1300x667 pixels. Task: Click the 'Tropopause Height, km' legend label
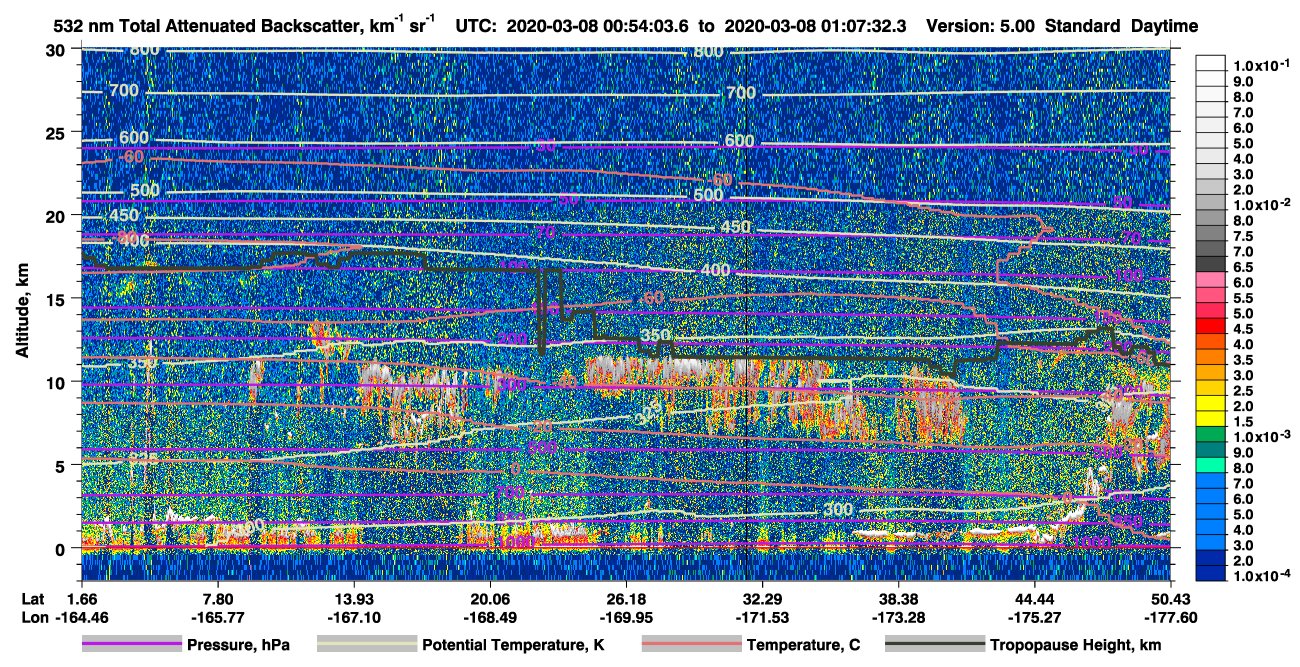pyautogui.click(x=1076, y=646)
